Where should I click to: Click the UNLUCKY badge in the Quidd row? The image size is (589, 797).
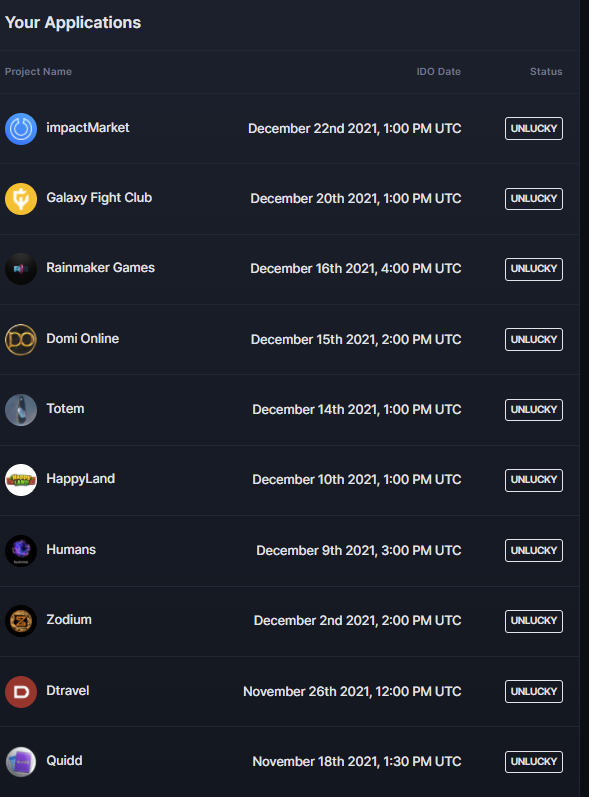[534, 761]
